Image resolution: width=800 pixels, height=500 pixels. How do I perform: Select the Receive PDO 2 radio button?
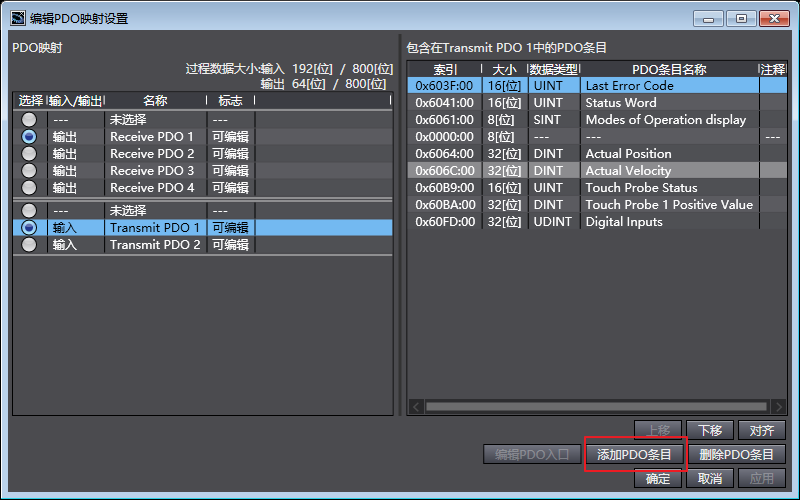tap(29, 154)
